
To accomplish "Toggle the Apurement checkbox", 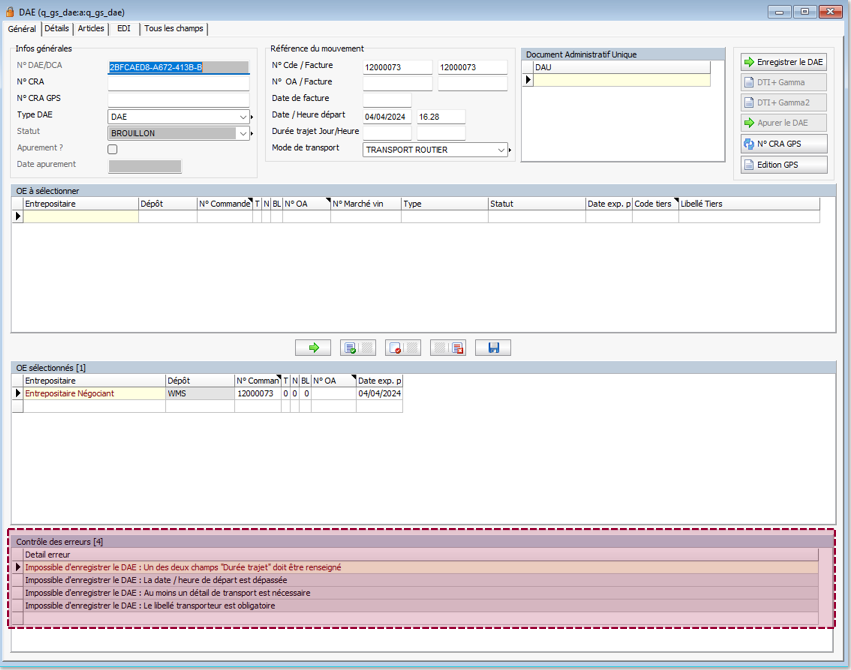I will tap(112, 149).
